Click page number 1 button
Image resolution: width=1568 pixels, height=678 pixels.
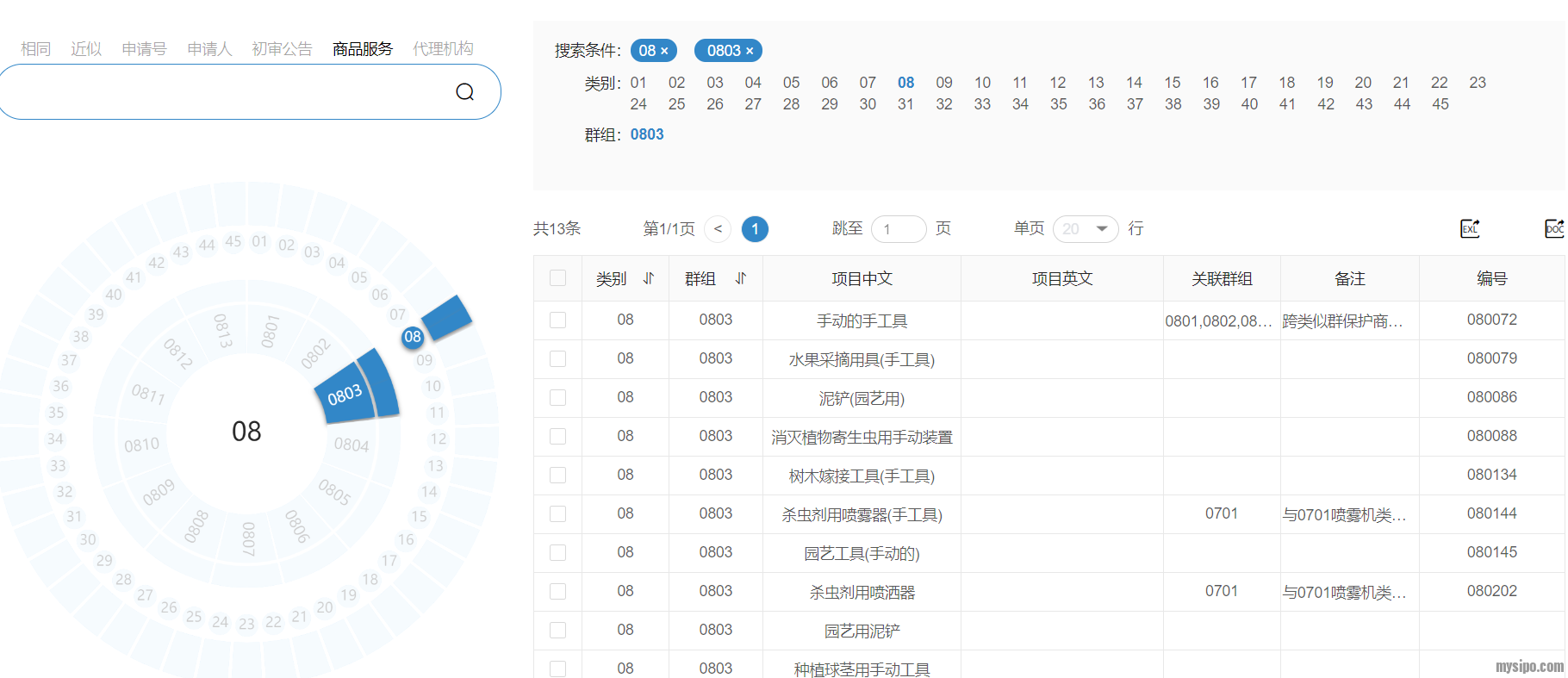click(755, 229)
